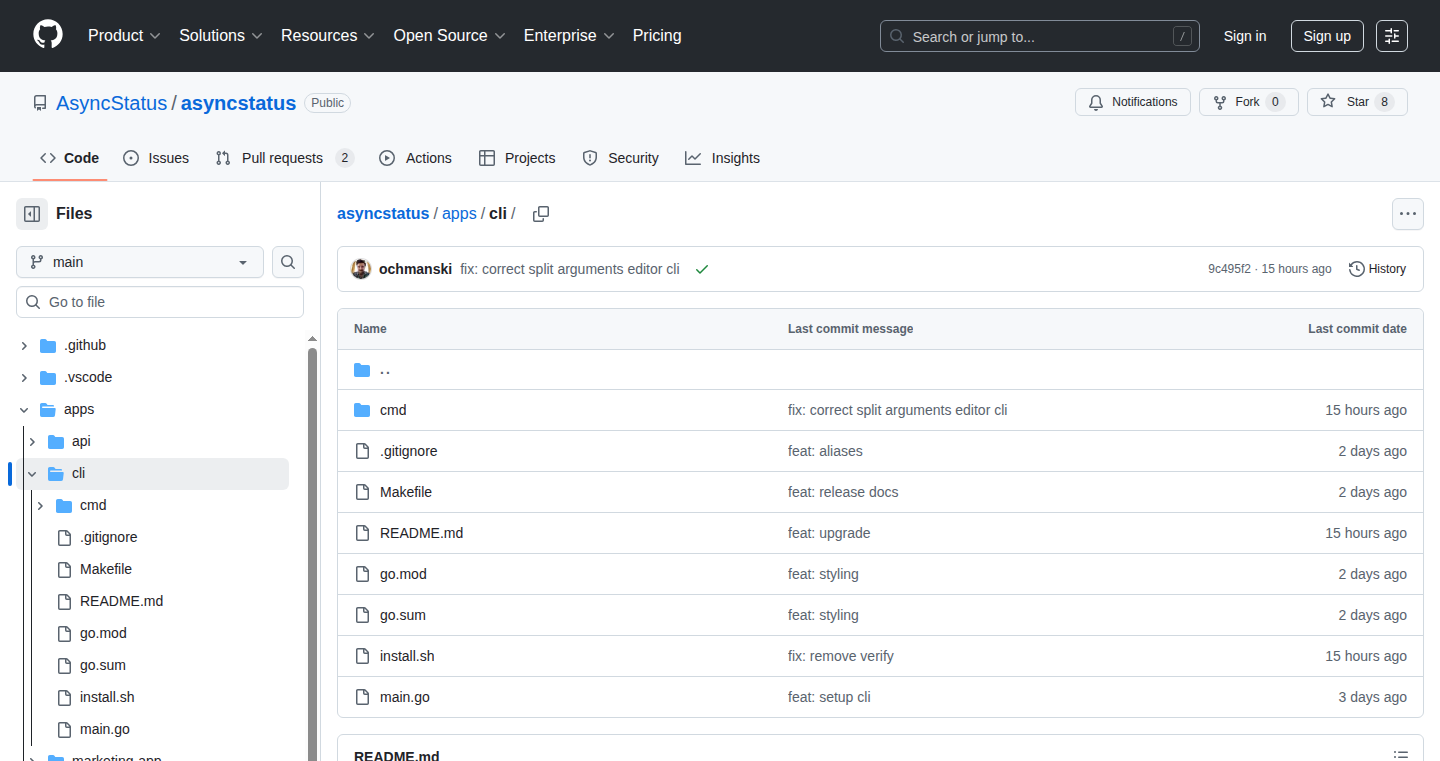
Task: Open the Projects tab
Action: (517, 158)
